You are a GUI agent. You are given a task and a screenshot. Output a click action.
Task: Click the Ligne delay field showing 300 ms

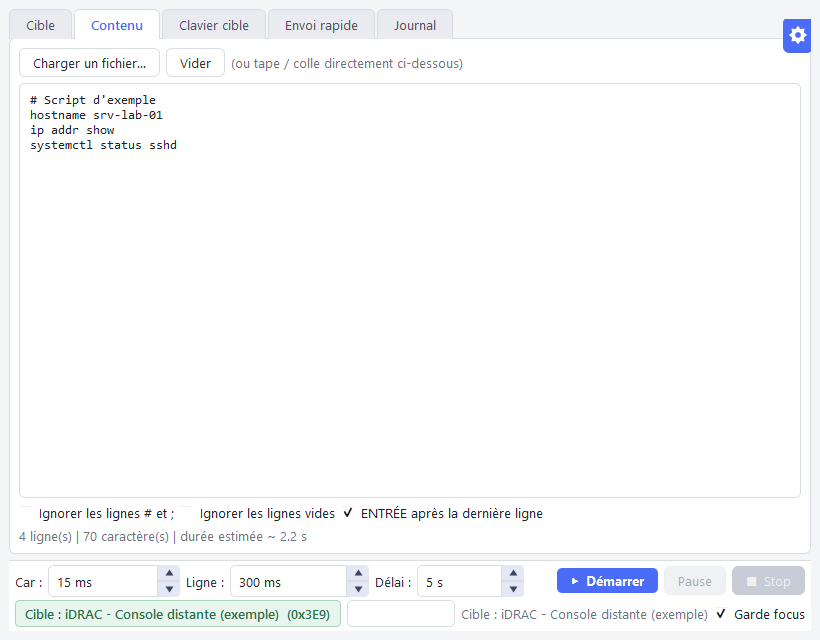click(x=289, y=581)
